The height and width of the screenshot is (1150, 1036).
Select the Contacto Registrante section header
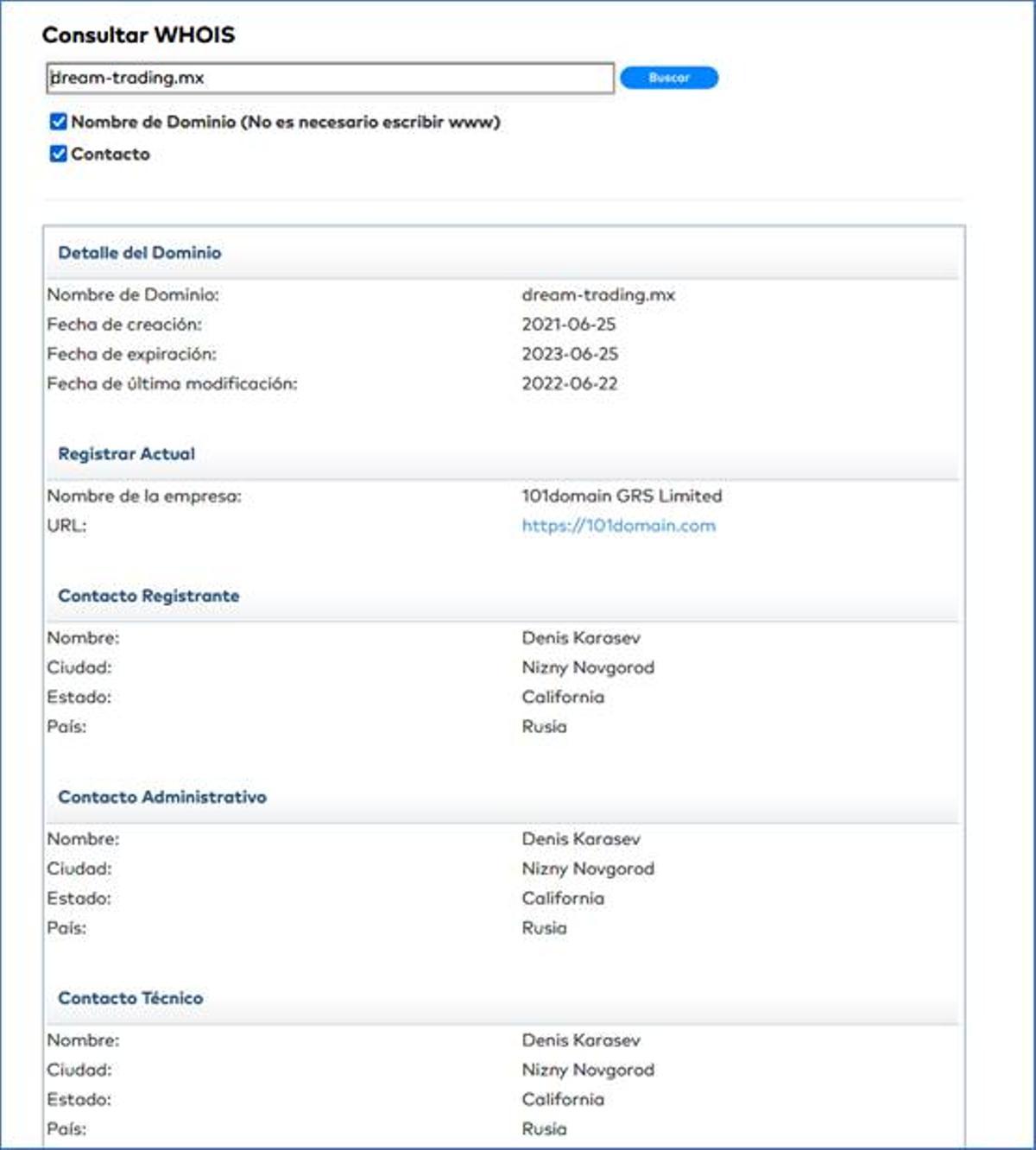pyautogui.click(x=148, y=596)
